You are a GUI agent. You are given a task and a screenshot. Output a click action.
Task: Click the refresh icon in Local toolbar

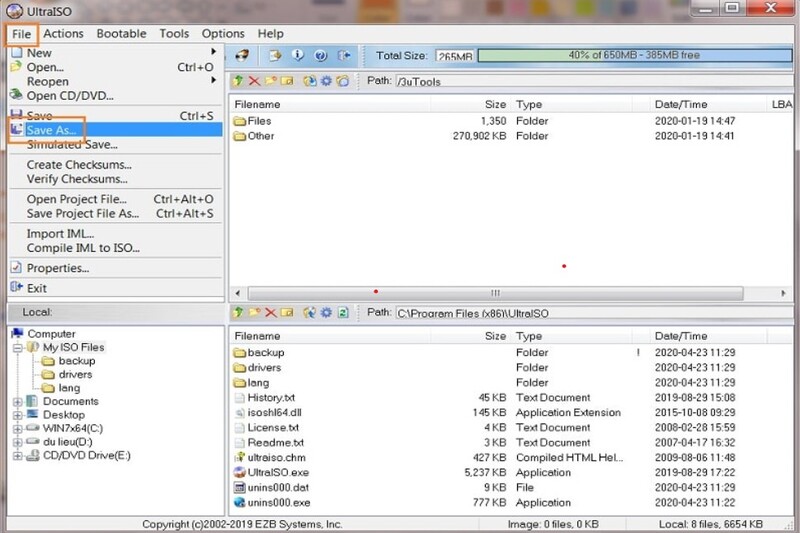343,313
